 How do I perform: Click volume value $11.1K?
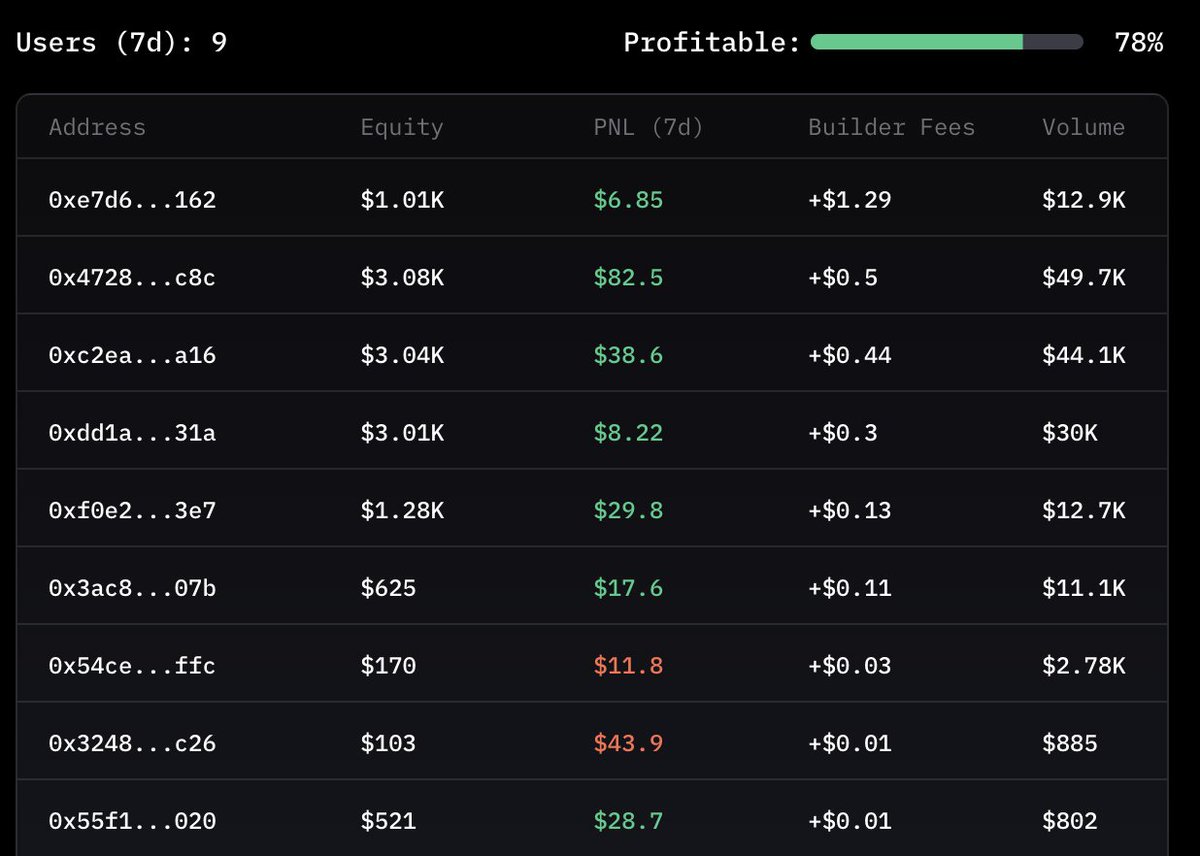click(1083, 588)
